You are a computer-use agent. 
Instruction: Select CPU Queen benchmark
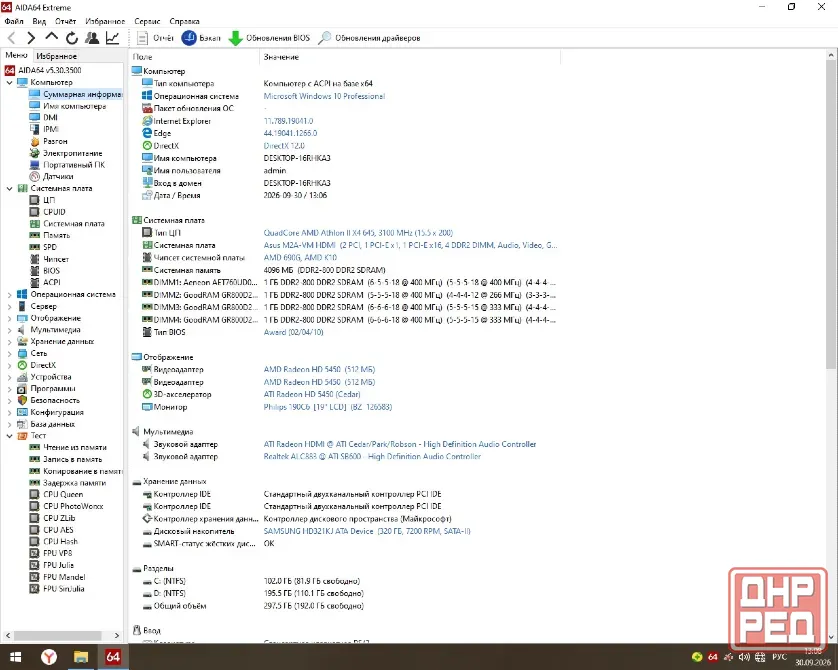63,494
